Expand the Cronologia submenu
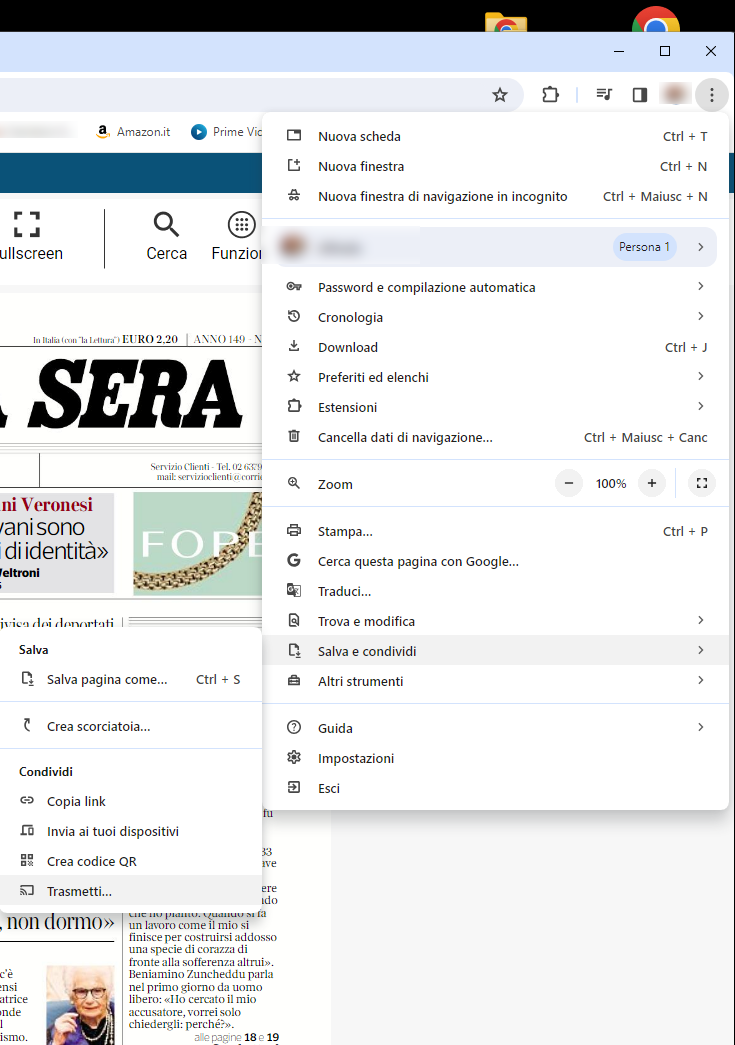Viewport: 735px width, 1045px height. pyautogui.click(x=700, y=317)
